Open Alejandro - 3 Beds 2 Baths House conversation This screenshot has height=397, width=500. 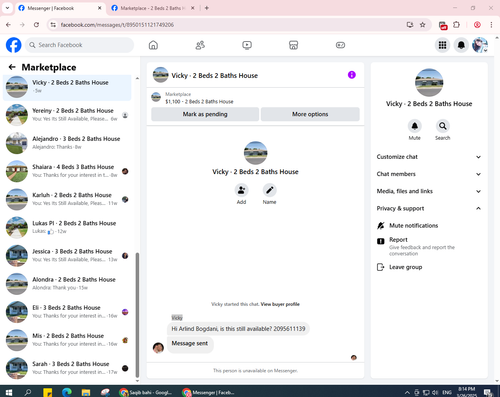tap(67, 143)
